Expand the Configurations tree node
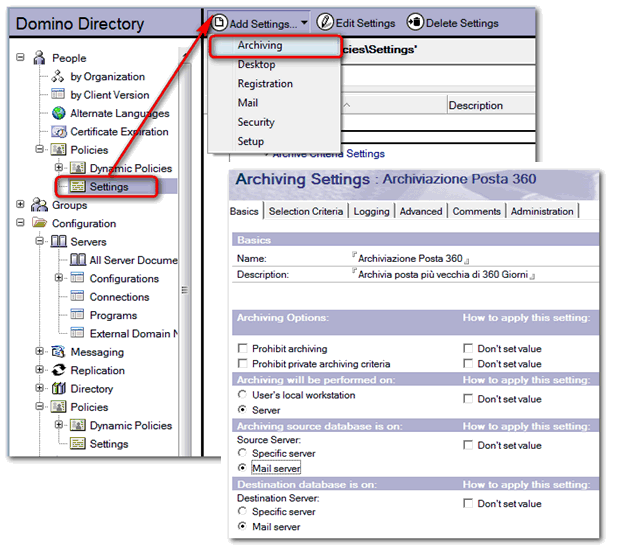Image resolution: width=620 pixels, height=555 pixels. pyautogui.click(x=59, y=278)
